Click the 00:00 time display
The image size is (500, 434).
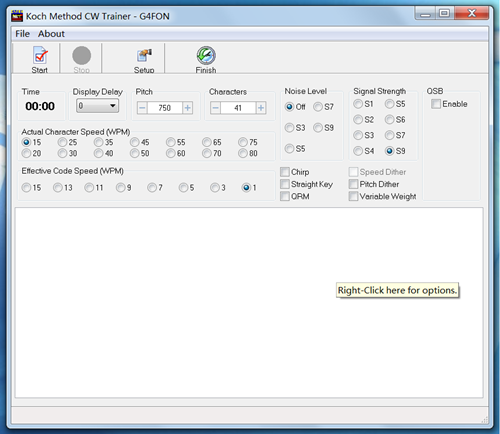(40, 106)
